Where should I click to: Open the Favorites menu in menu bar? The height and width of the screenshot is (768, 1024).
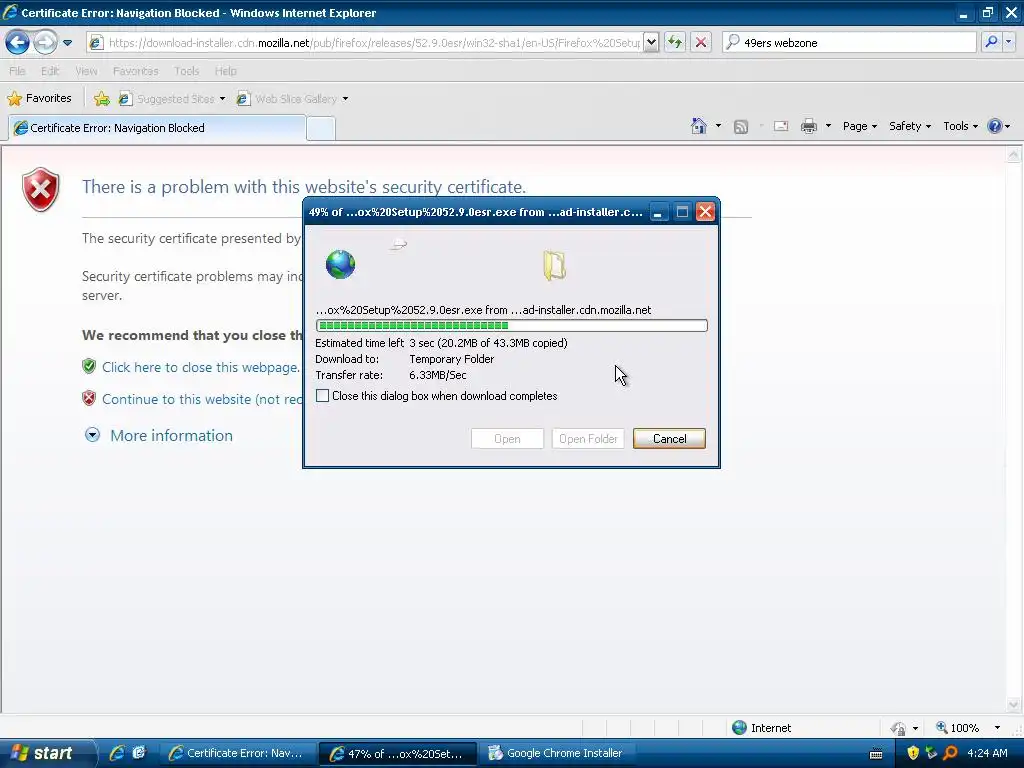pos(135,71)
